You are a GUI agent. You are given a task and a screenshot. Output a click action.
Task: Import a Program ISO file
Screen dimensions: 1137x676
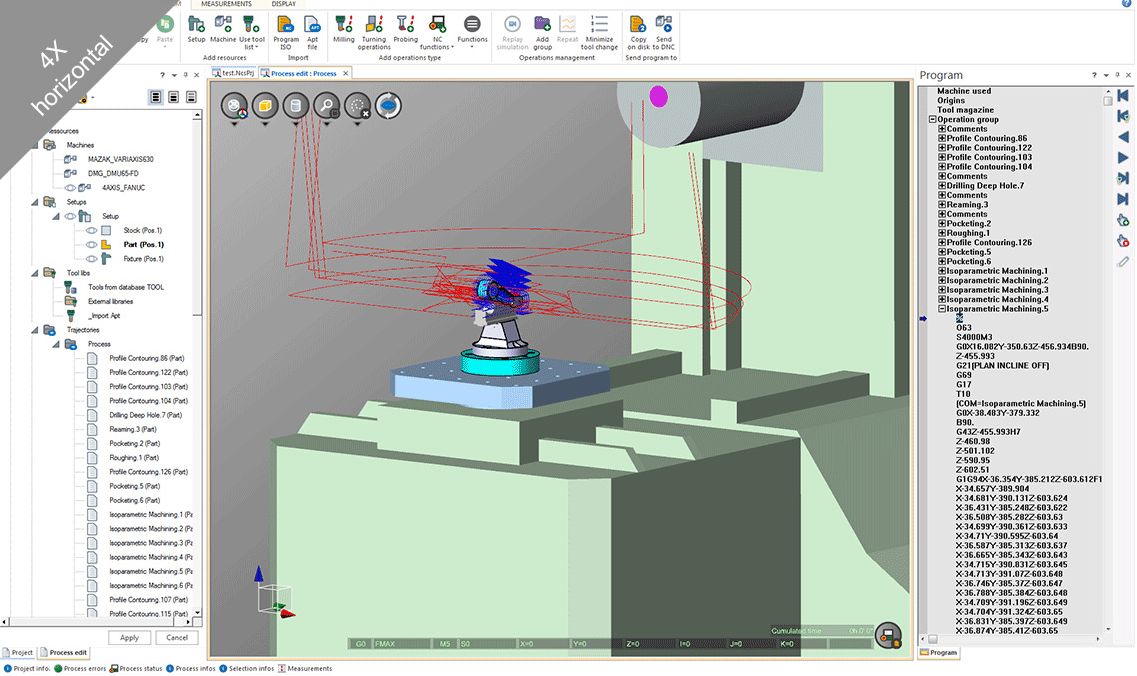pos(286,29)
